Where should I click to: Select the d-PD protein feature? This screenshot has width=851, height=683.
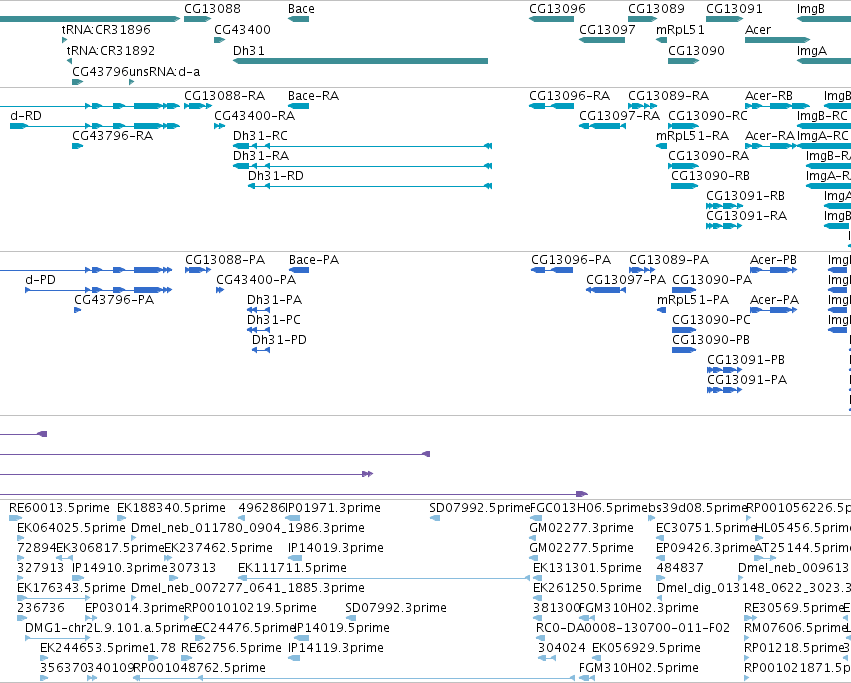[x=99, y=290]
